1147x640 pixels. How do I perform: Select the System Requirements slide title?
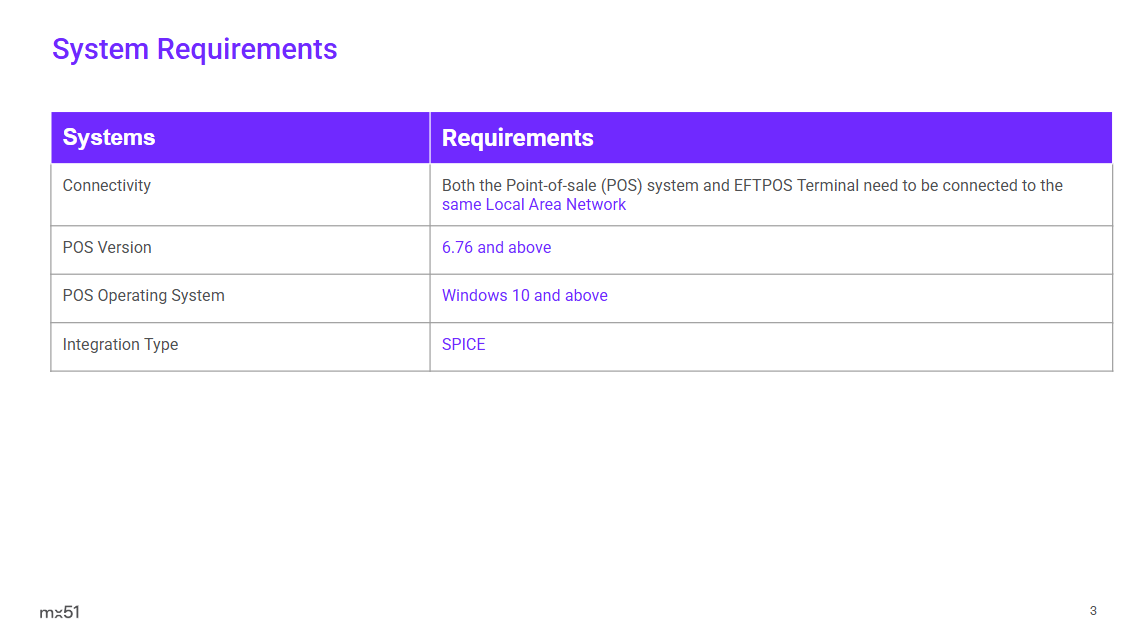(x=194, y=49)
